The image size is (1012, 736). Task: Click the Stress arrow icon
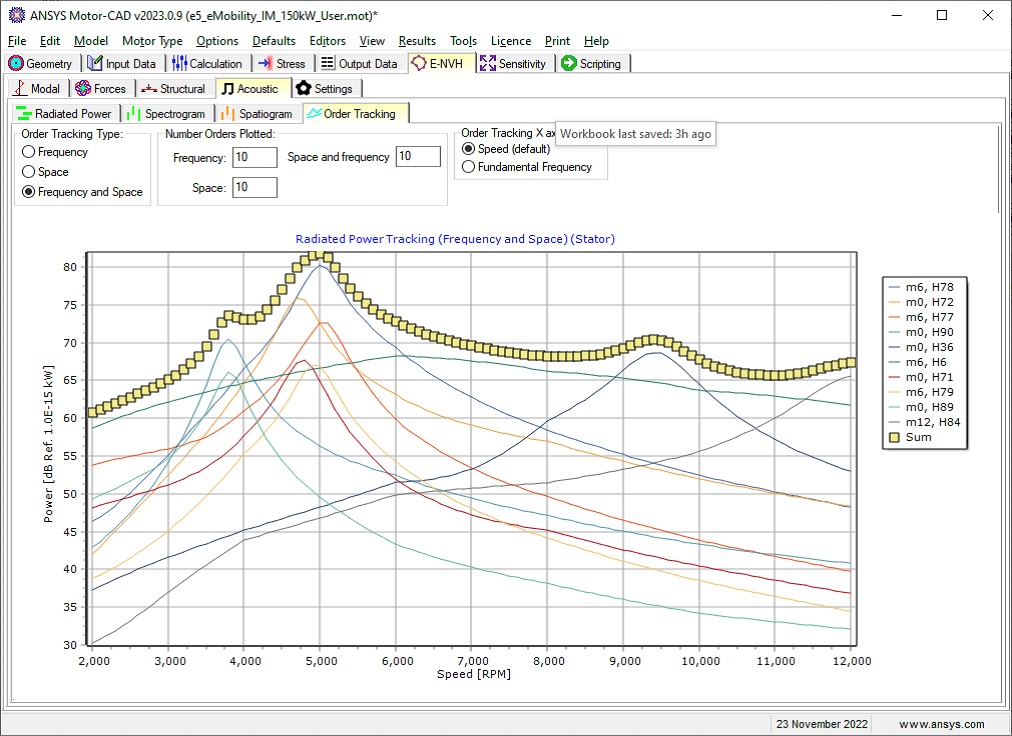265,63
